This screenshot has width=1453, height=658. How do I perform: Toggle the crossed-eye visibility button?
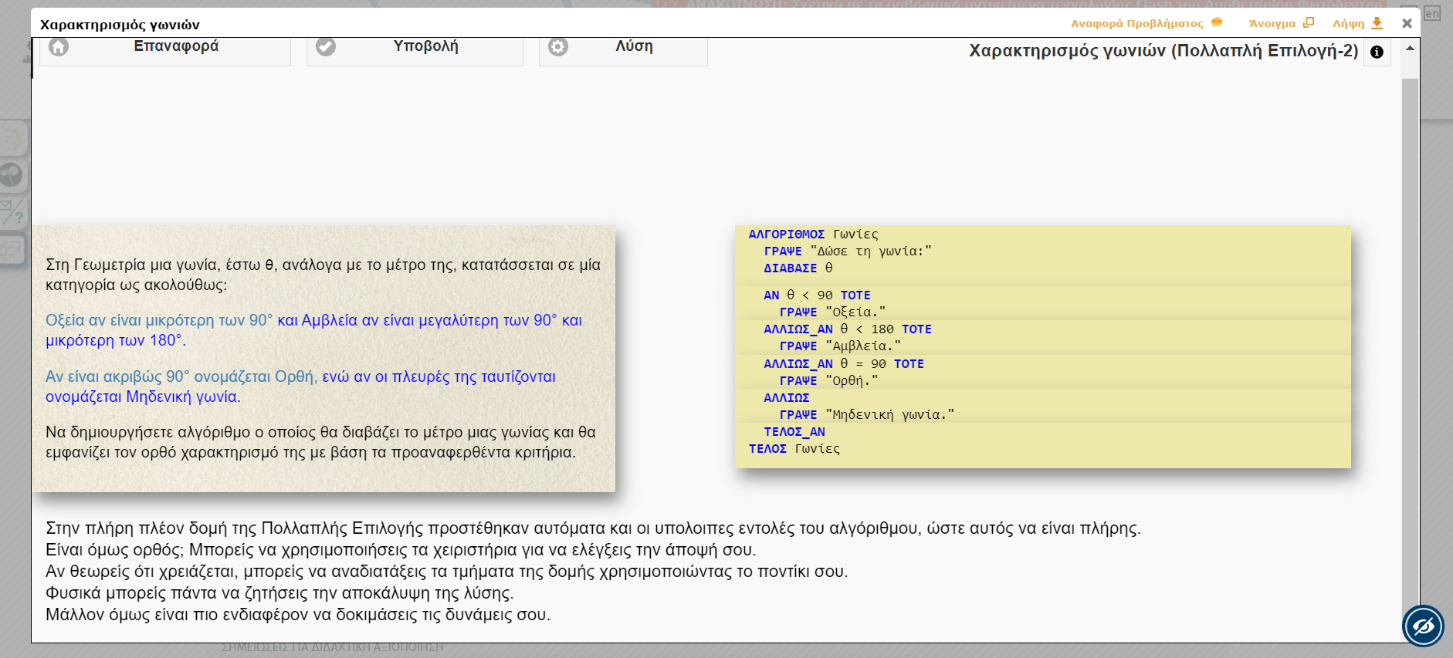point(1422,626)
